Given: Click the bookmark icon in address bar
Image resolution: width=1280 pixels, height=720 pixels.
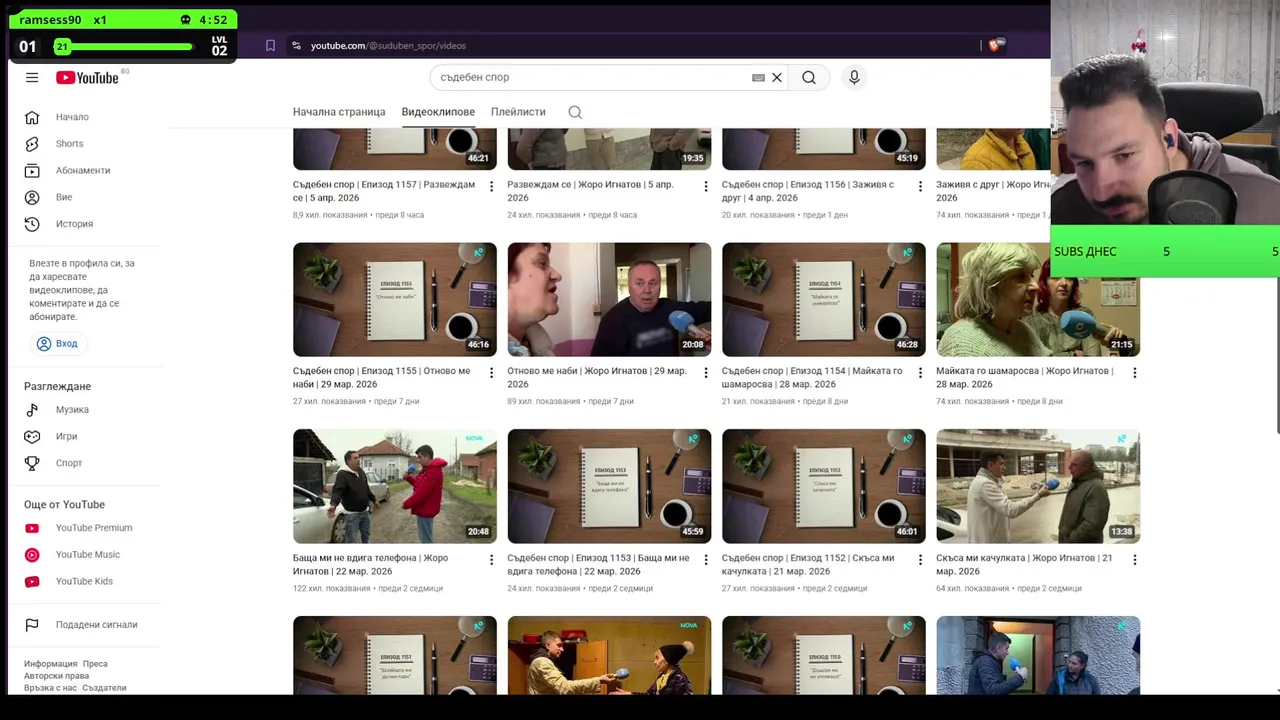Looking at the screenshot, I should coord(270,45).
